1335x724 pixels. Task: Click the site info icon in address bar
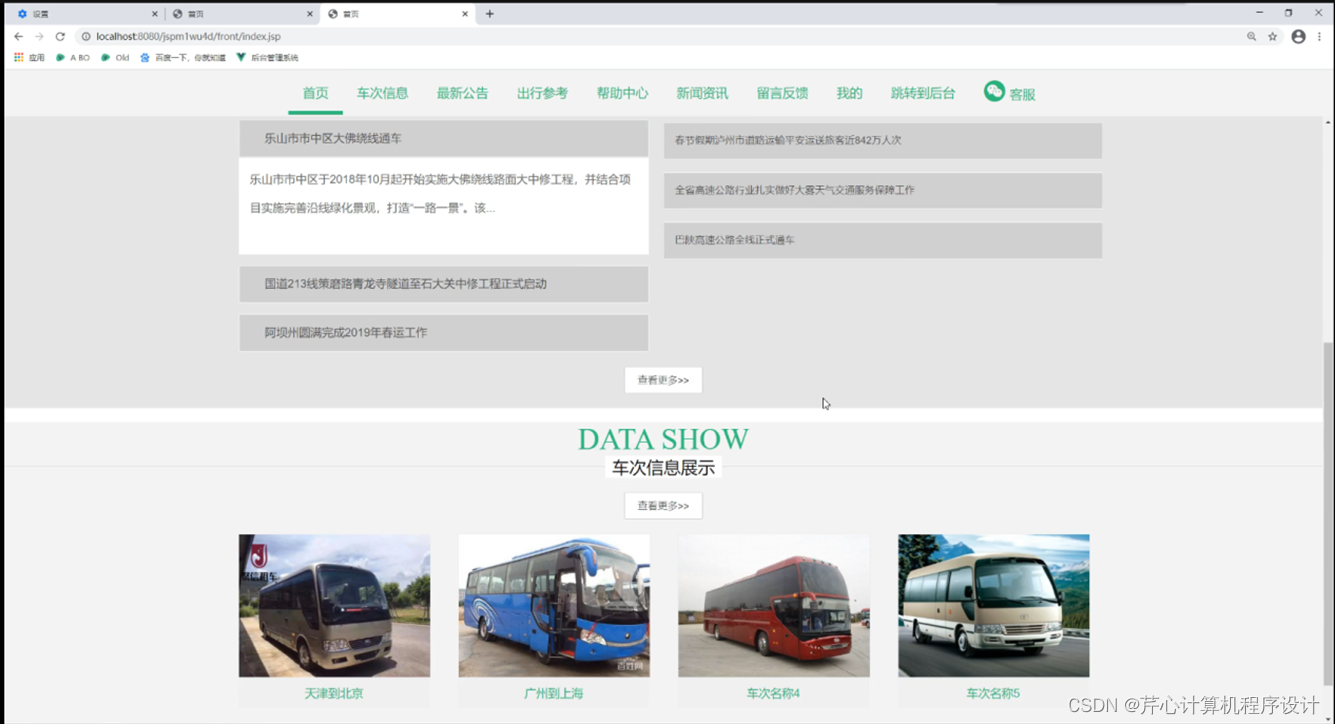(x=86, y=36)
